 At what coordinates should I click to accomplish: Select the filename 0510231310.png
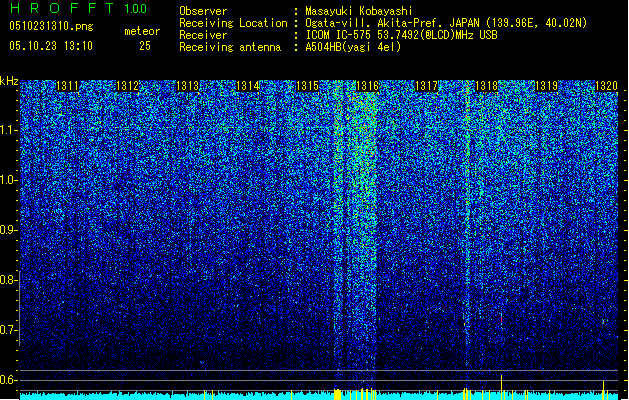pyautogui.click(x=51, y=26)
